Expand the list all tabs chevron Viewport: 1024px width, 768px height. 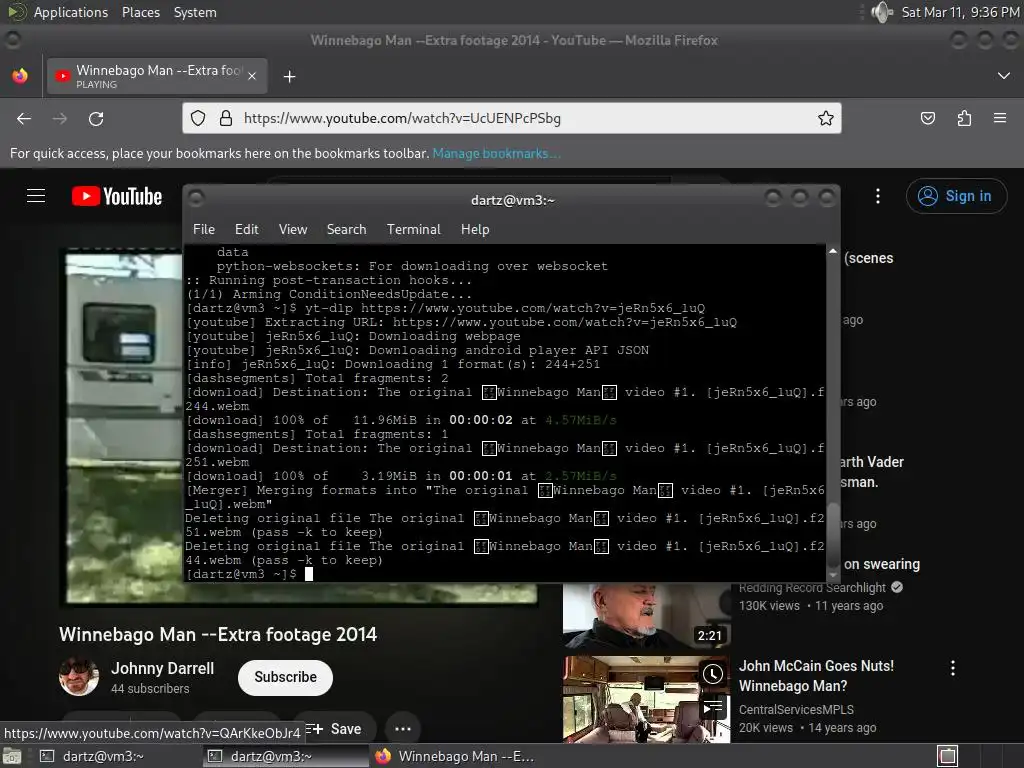[1004, 76]
